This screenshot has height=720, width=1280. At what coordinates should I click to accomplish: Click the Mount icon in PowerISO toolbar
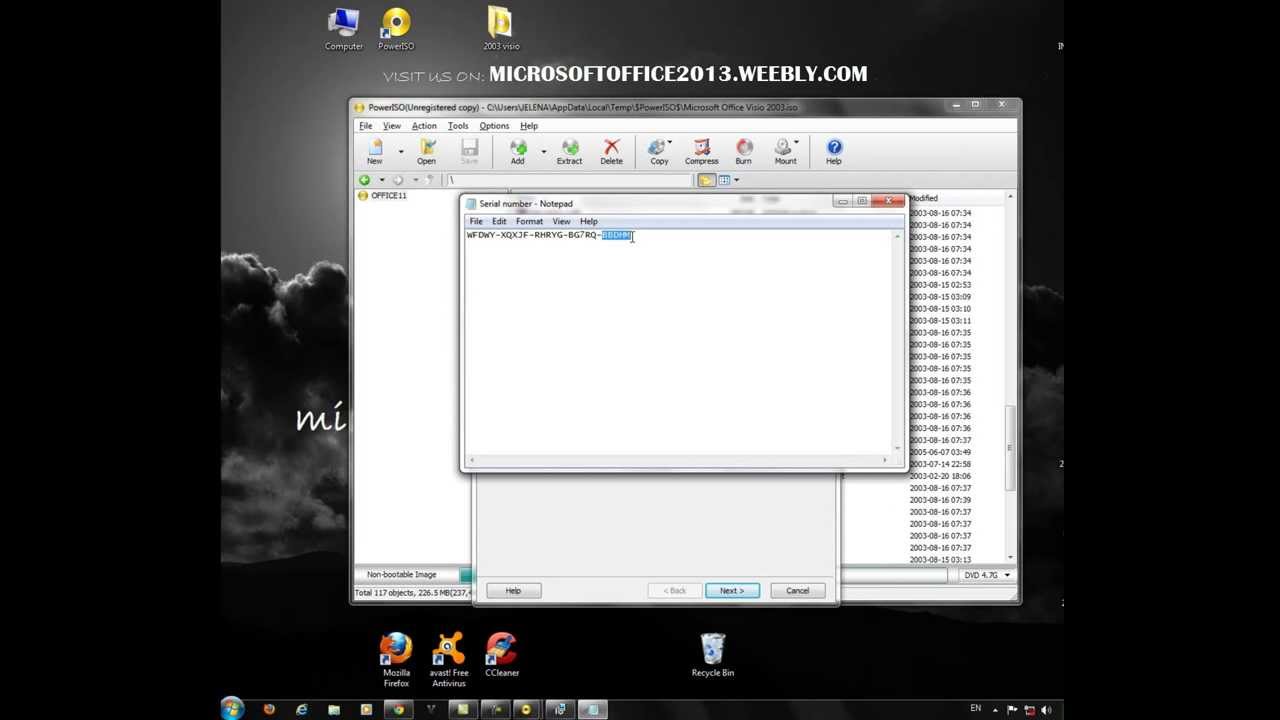tap(785, 152)
